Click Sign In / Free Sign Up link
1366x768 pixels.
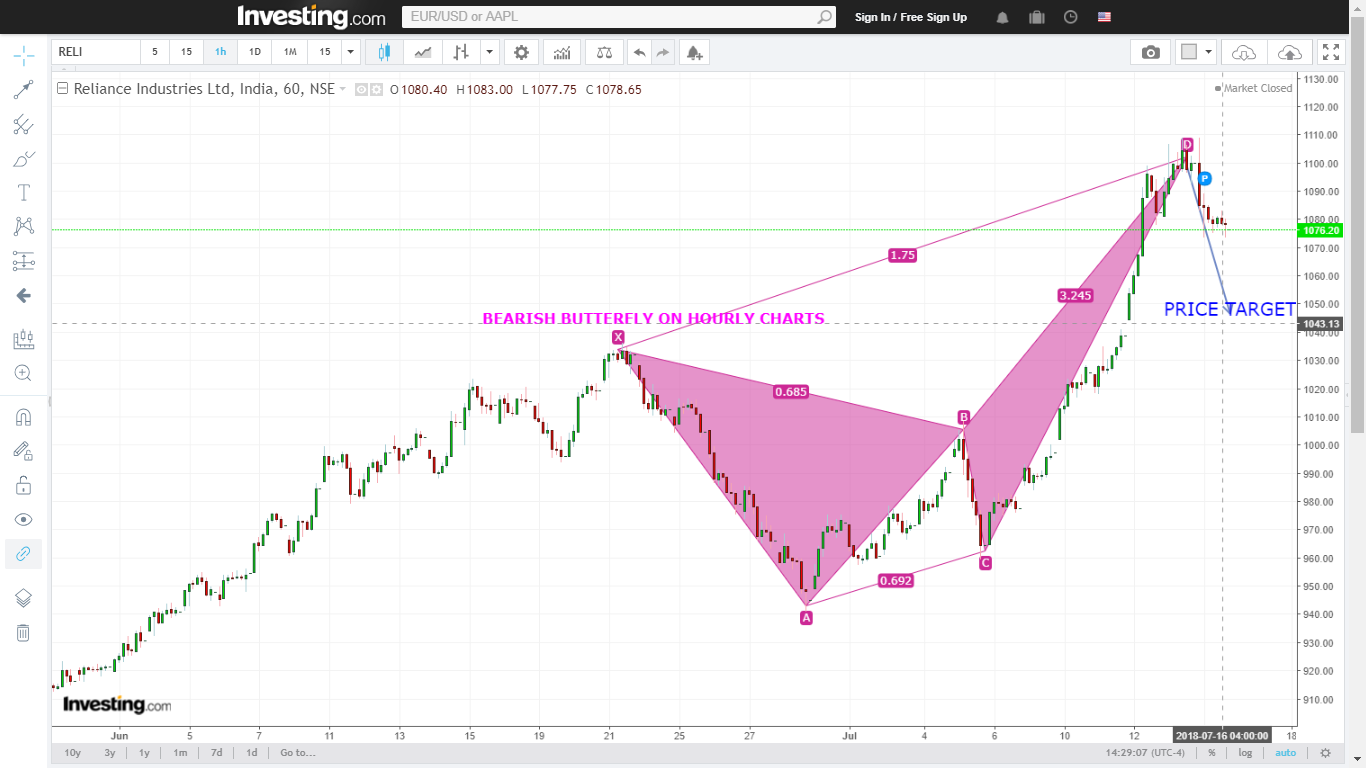coord(910,17)
